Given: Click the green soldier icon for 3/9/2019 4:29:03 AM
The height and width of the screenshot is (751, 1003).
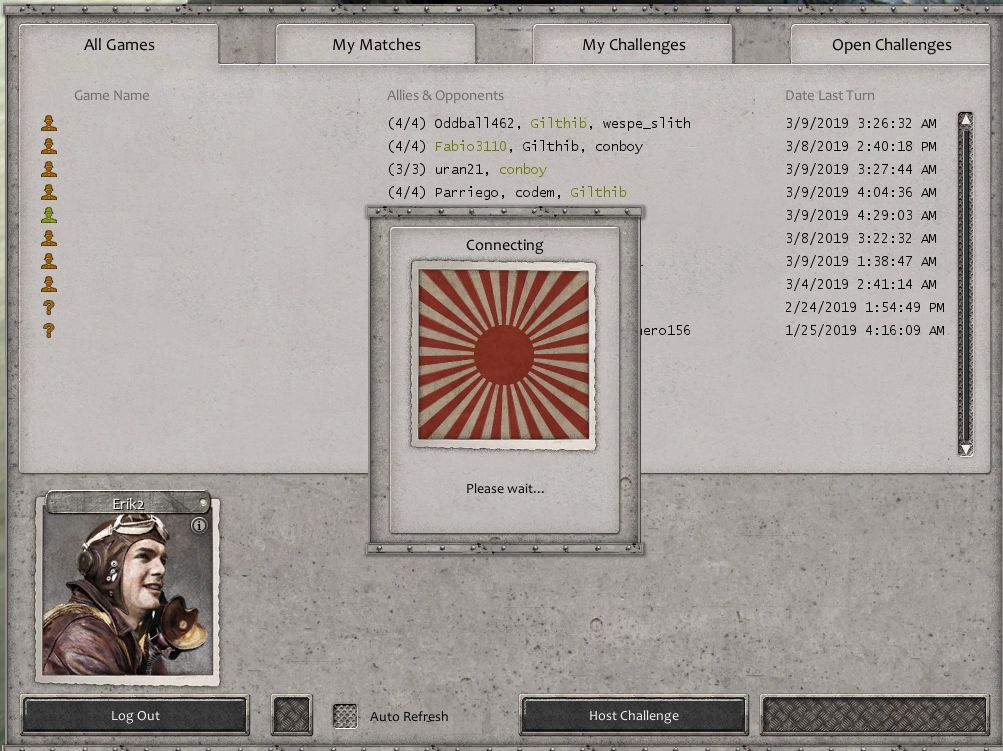Looking at the screenshot, I should click(49, 215).
